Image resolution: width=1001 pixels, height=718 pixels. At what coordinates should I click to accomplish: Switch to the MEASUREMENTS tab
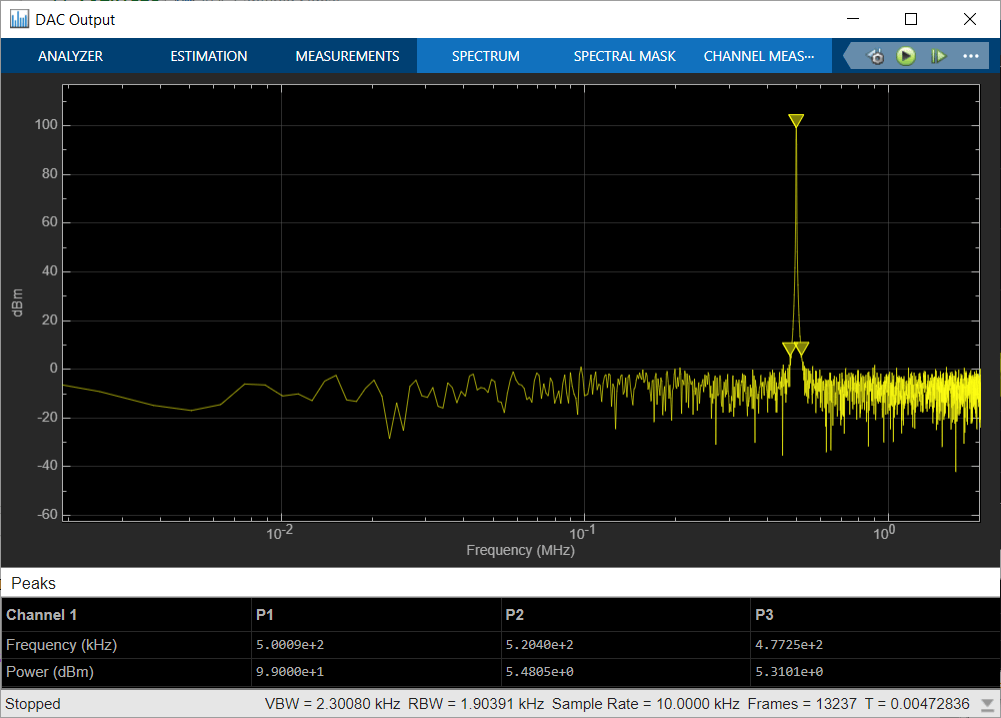(347, 56)
